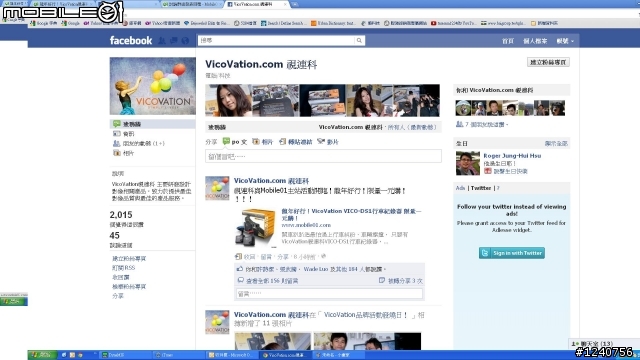Open the messages icon in Facebook header
The width and height of the screenshot is (640, 360).
173,40
